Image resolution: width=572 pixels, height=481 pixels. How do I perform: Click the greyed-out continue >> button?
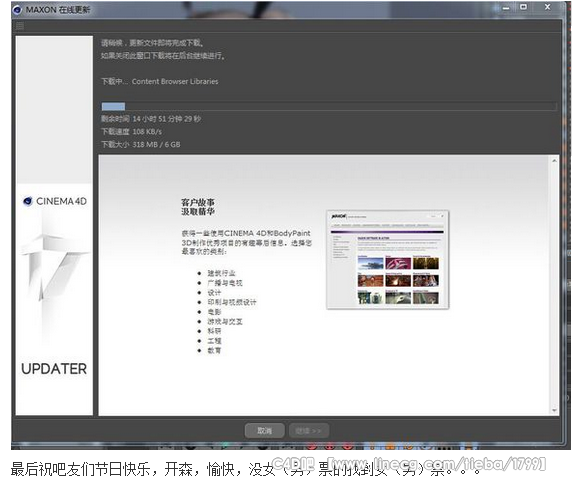pyautogui.click(x=309, y=431)
